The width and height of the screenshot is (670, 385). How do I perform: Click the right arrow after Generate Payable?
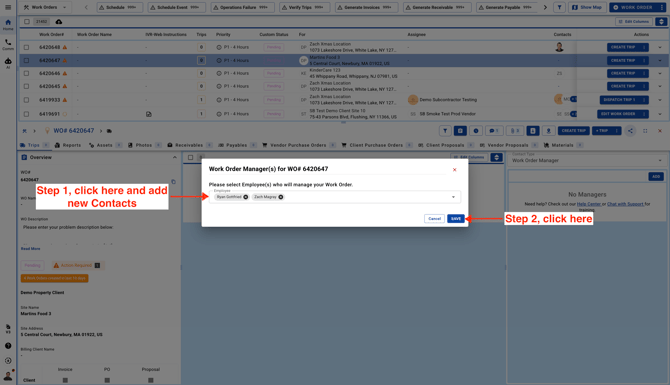coord(545,7)
